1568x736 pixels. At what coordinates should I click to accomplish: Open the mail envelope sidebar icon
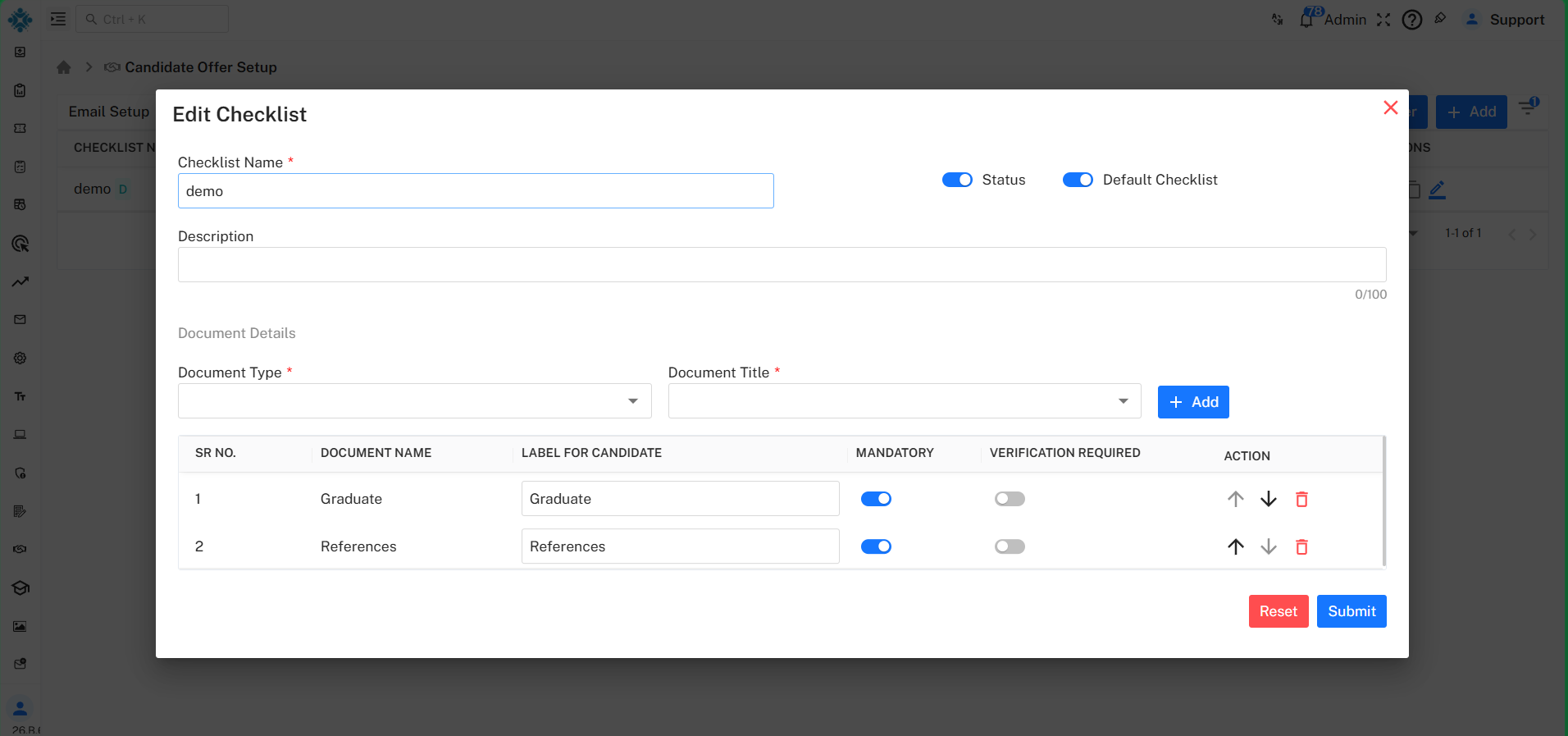tap(20, 319)
